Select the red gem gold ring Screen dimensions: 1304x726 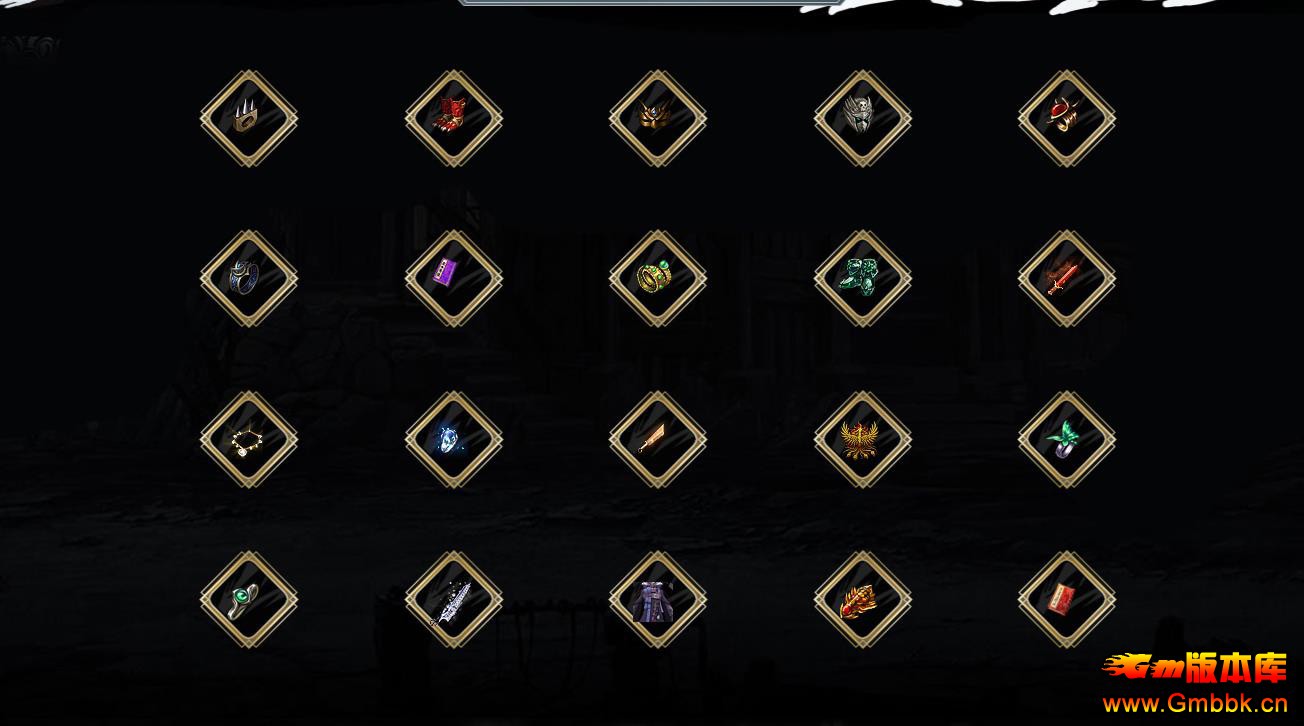click(1067, 118)
